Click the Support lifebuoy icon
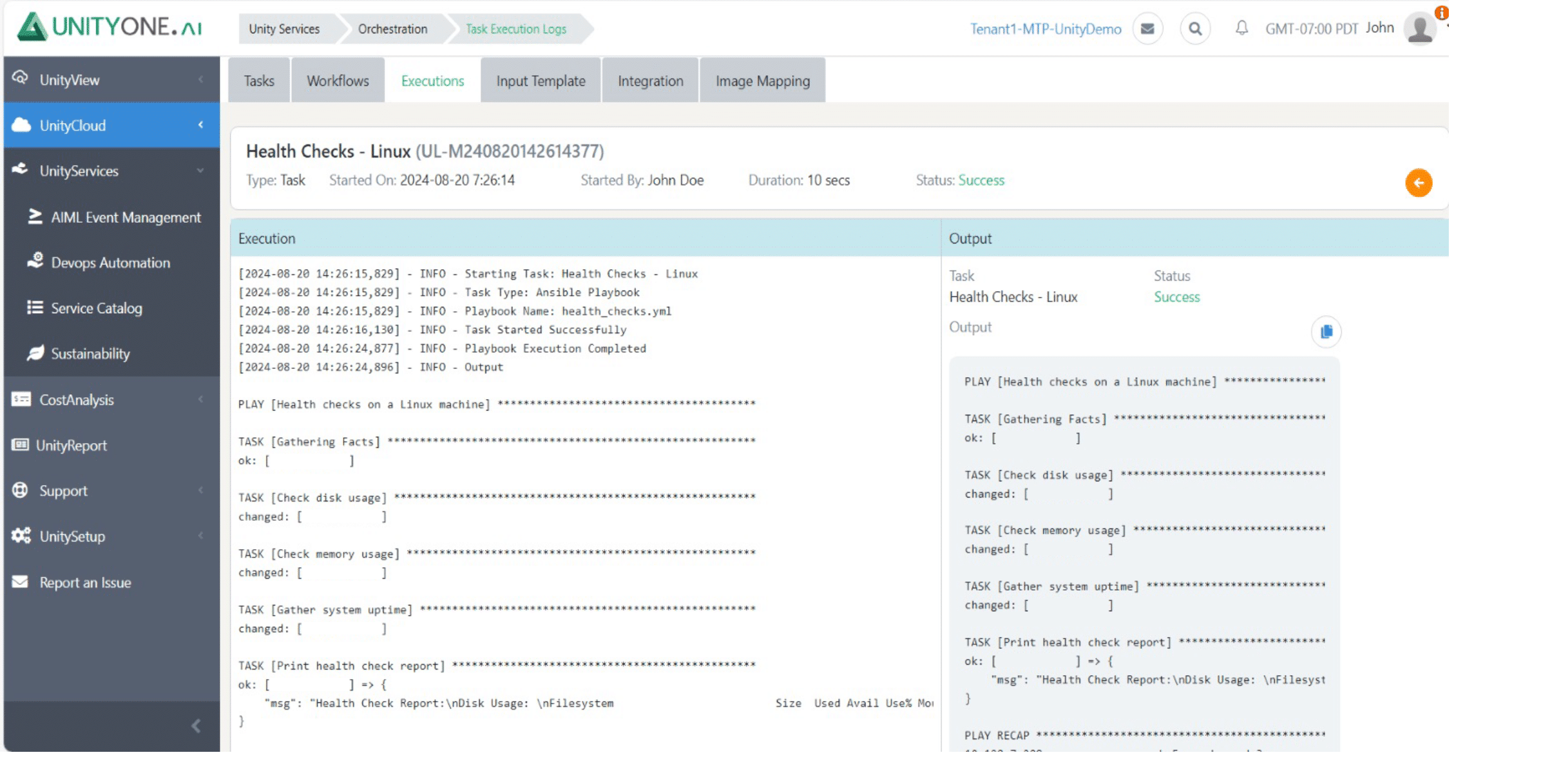 coord(20,490)
